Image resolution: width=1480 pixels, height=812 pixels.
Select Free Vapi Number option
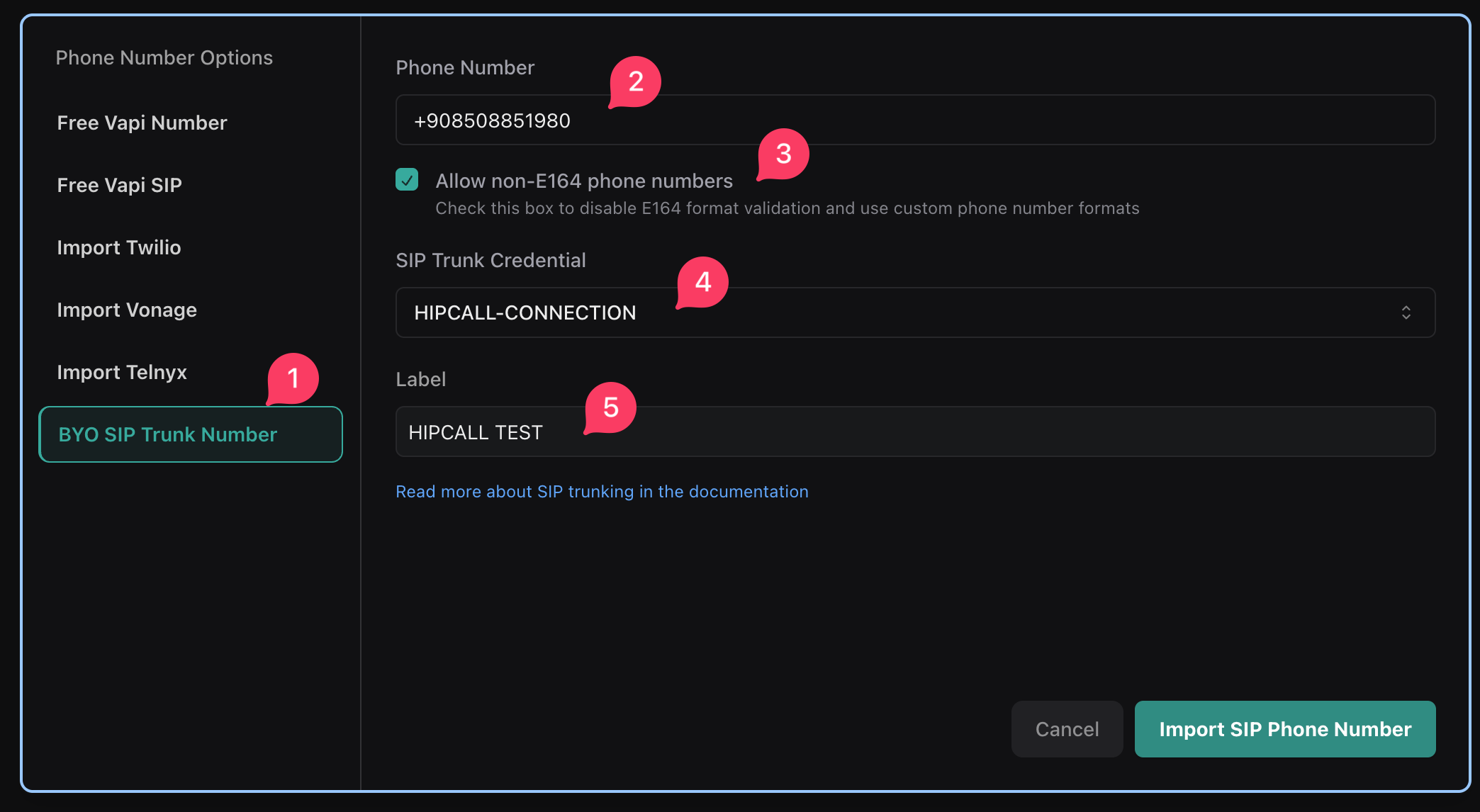[142, 123]
